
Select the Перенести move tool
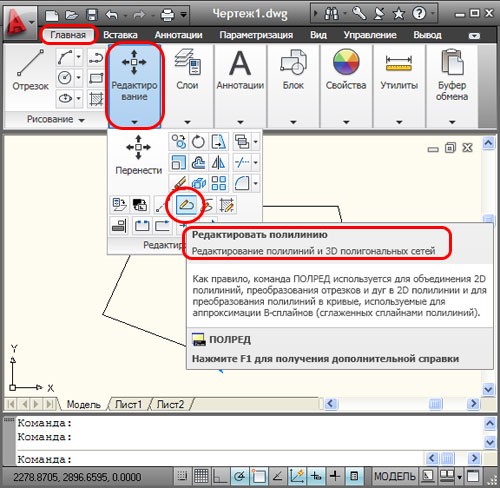(139, 155)
